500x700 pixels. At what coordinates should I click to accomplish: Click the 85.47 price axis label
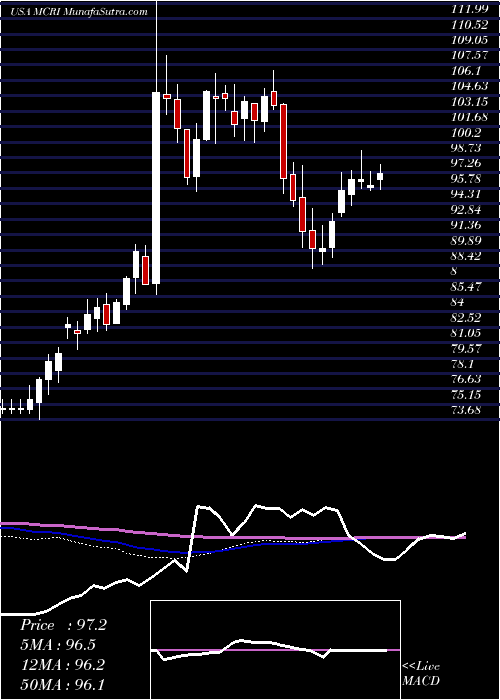coord(467,287)
